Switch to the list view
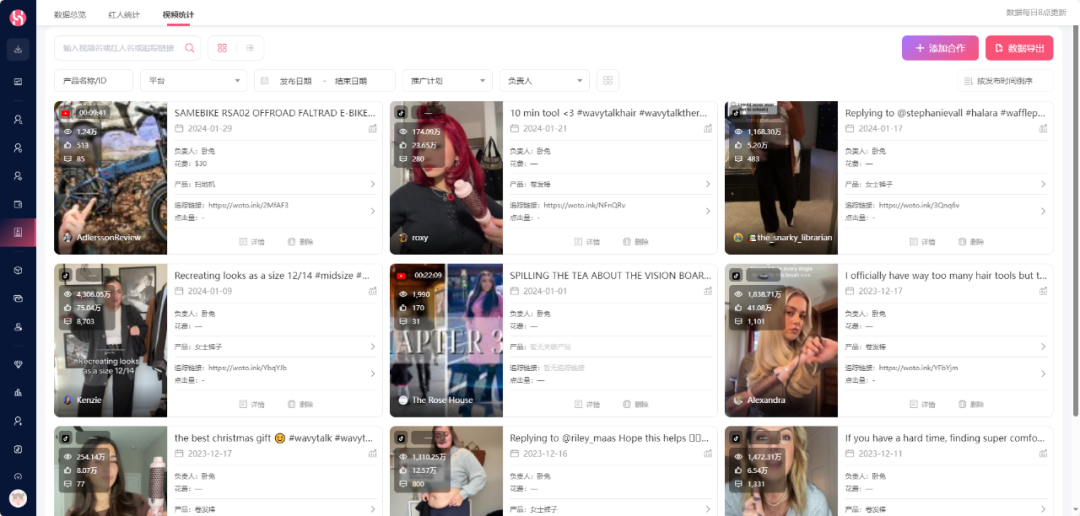The image size is (1080, 516). coord(250,48)
